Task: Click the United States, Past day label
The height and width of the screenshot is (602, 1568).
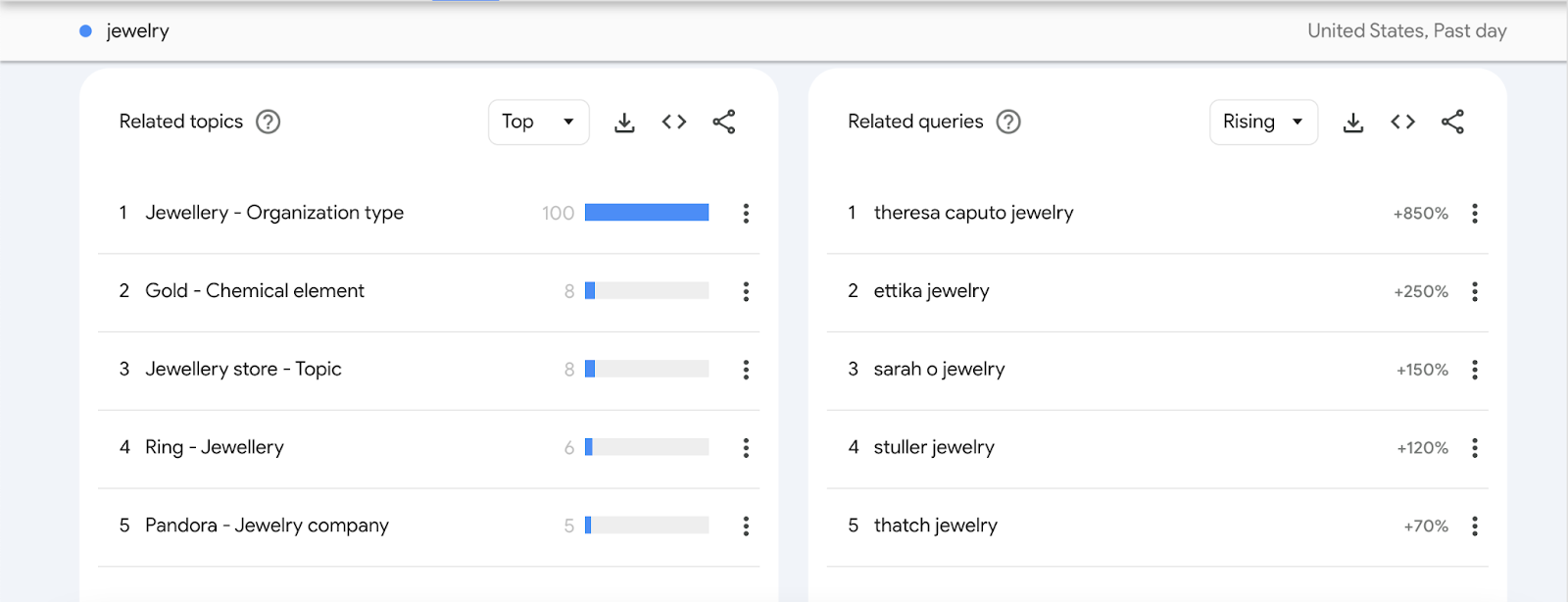Action: 1407,30
